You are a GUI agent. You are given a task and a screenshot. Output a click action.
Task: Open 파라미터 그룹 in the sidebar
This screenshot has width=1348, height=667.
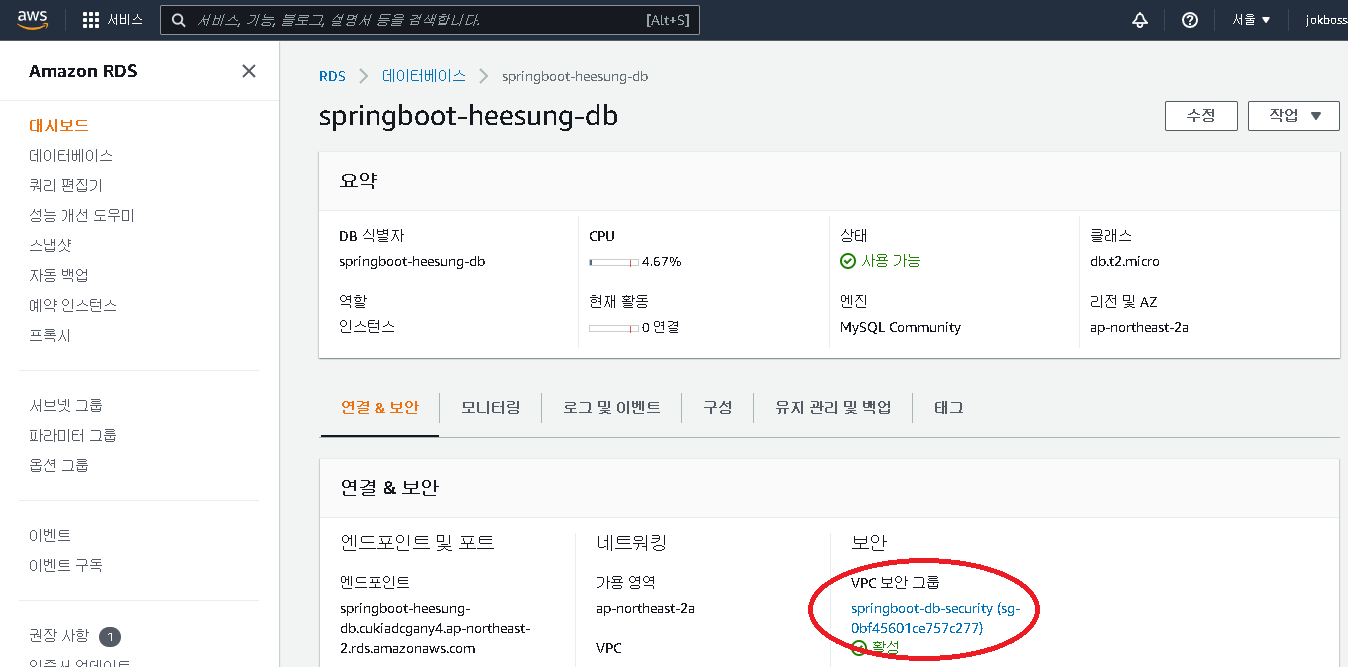(x=73, y=436)
